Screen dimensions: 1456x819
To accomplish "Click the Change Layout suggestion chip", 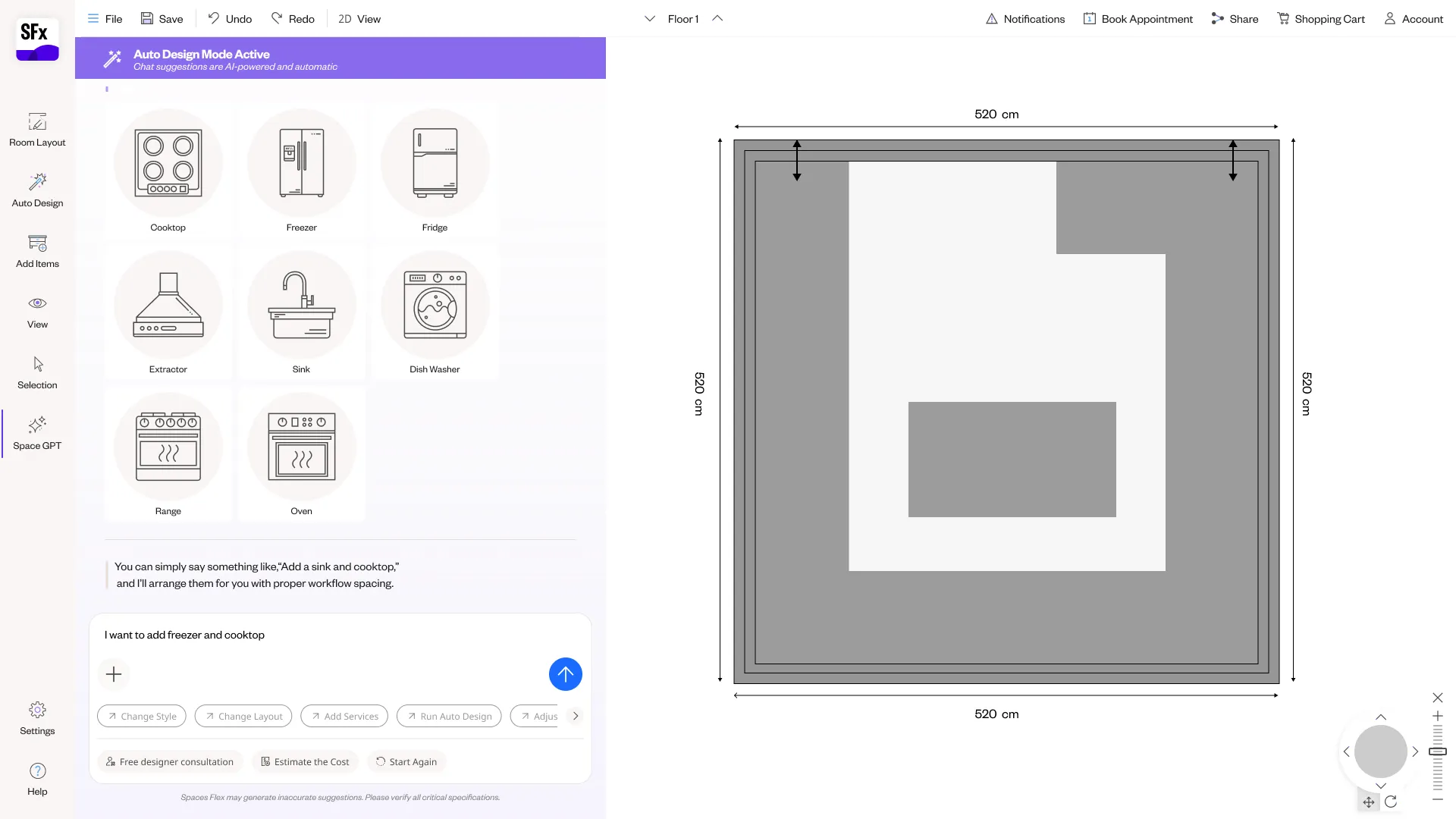I will 243,716.
